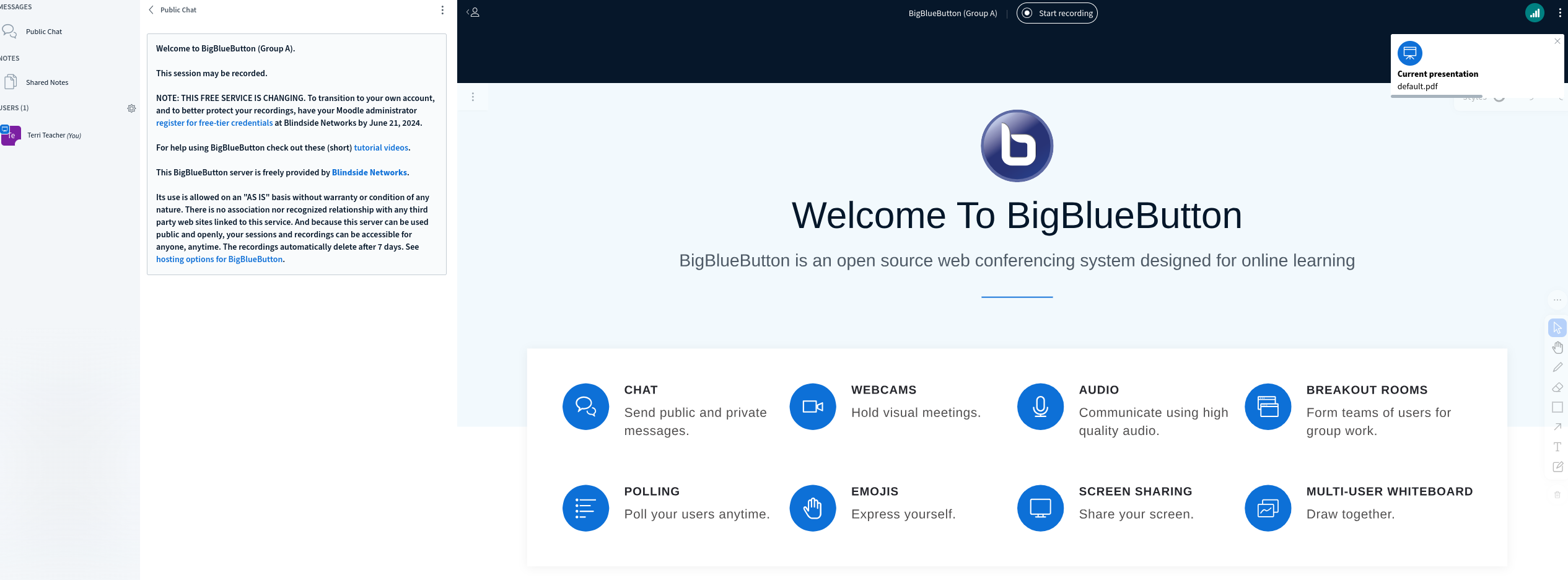Open the whiteboard more-tools ellipsis button
The image size is (1568, 580).
[1557, 300]
